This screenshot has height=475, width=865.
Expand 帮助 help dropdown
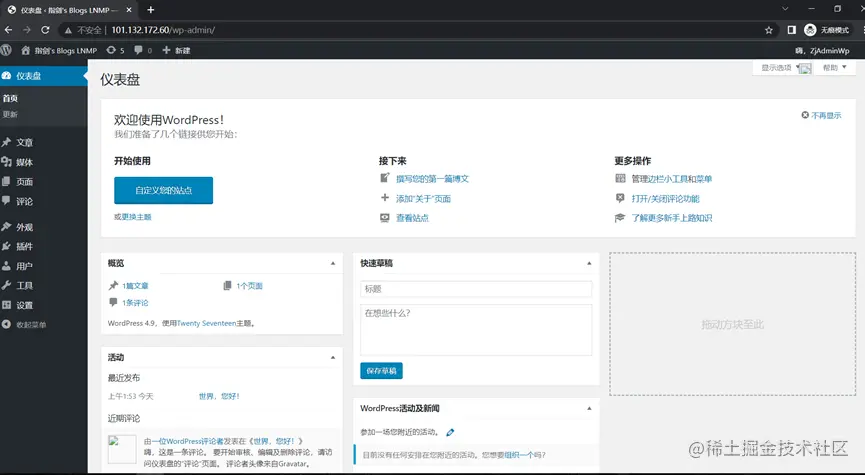(x=834, y=68)
